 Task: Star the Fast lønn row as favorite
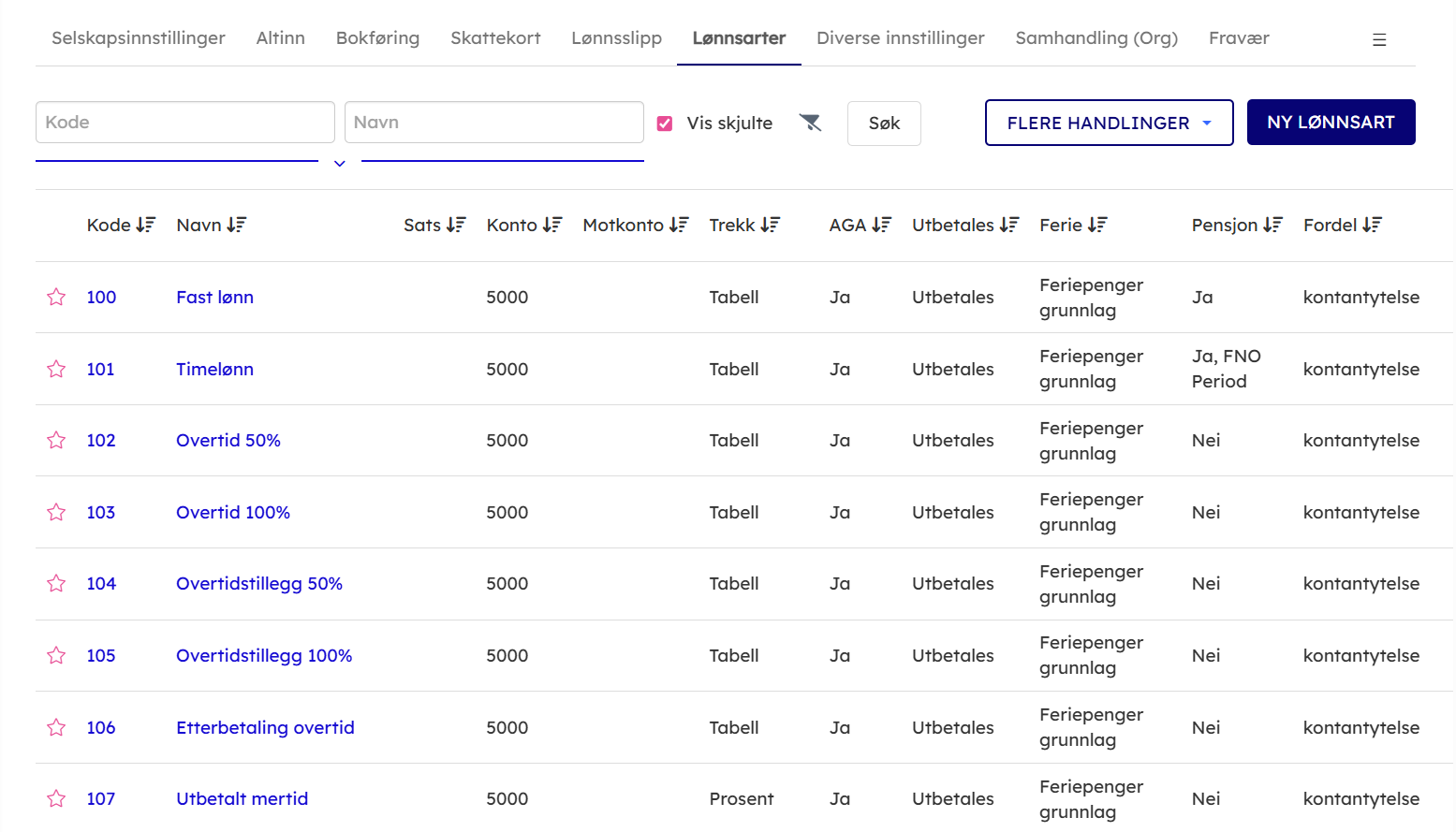pyautogui.click(x=56, y=298)
